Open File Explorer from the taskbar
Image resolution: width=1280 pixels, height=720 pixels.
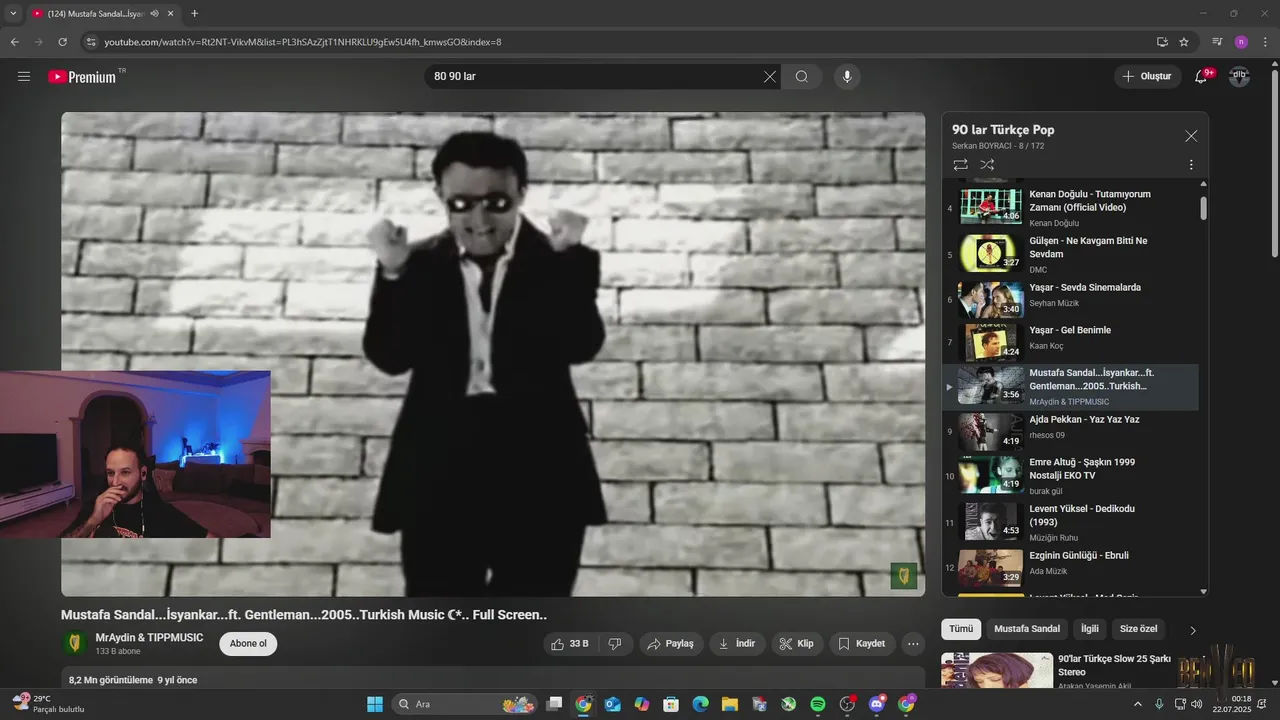click(730, 704)
